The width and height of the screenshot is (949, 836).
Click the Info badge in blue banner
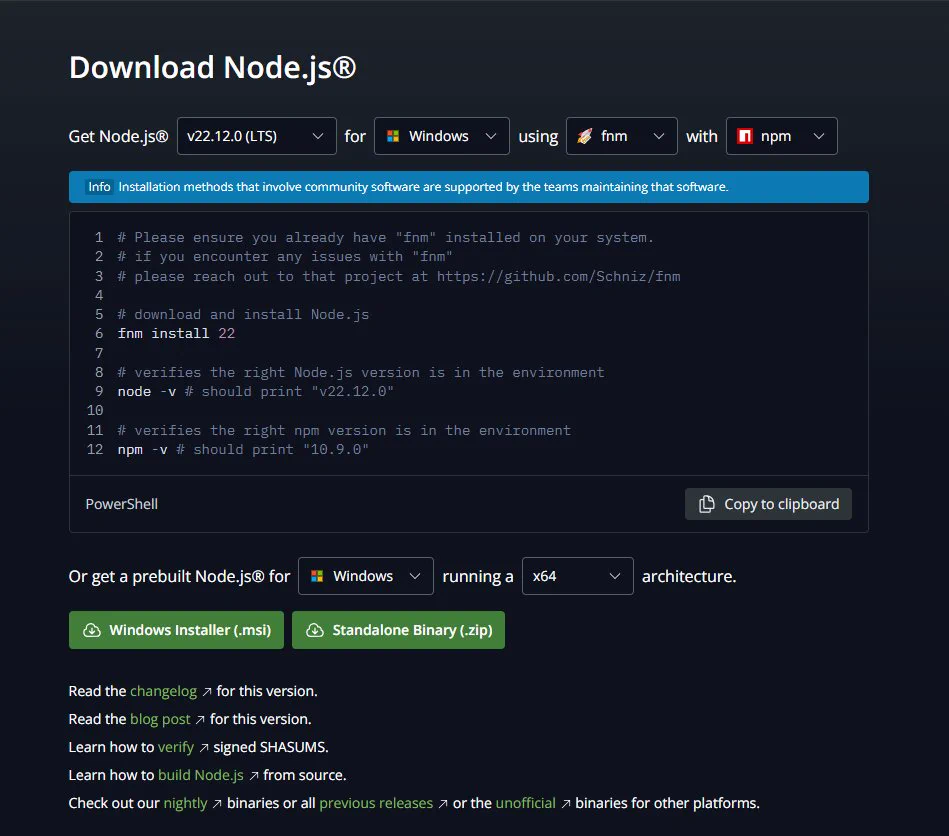coord(99,186)
